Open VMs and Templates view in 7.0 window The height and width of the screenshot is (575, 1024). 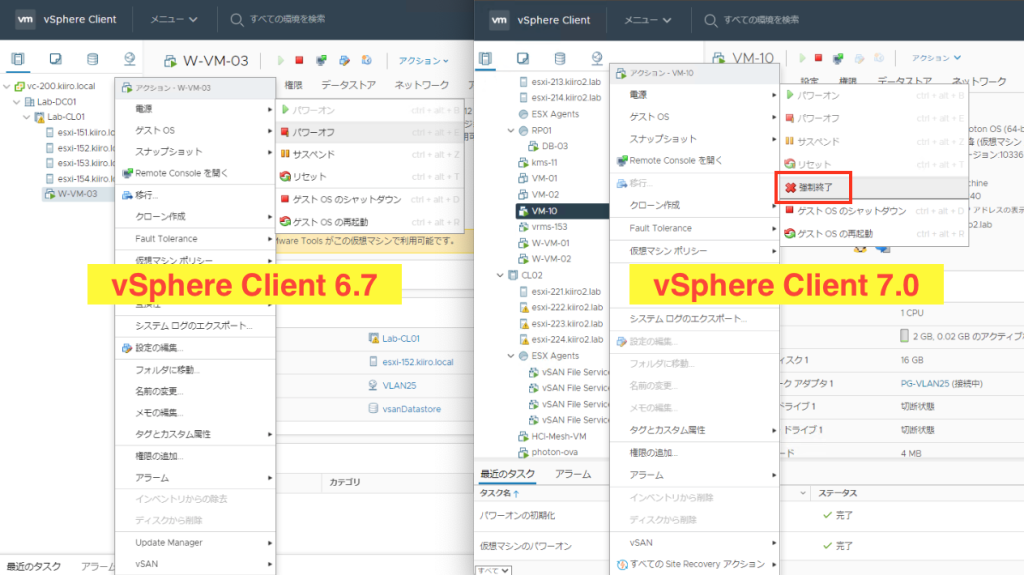(522, 59)
